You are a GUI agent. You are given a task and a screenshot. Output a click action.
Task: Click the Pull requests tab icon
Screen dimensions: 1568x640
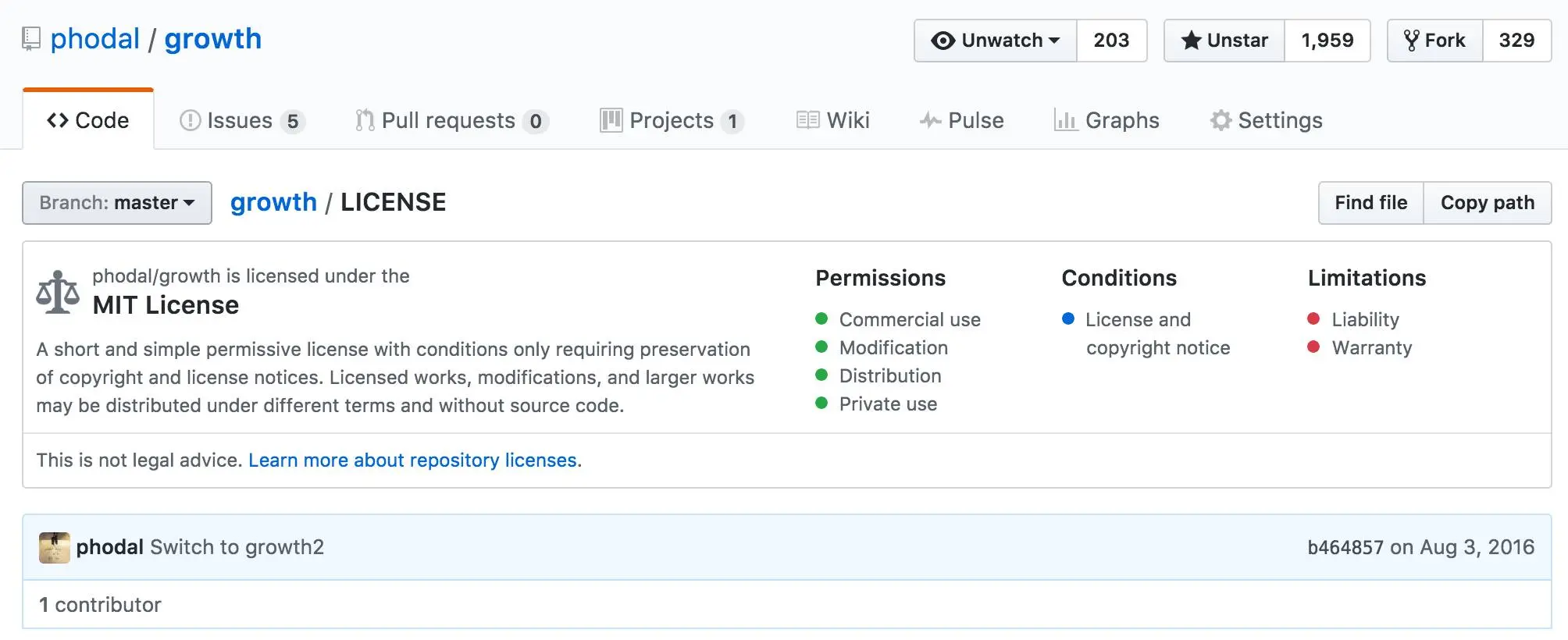[364, 120]
